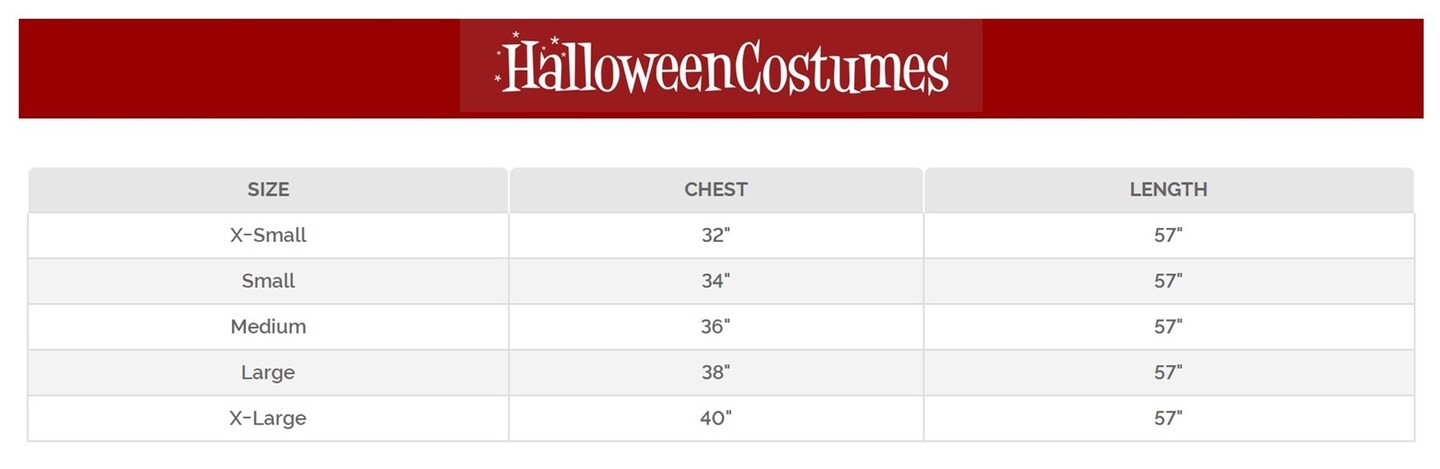Select the Medium size cell
Viewport: 1440px width, 469px height.
(268, 327)
